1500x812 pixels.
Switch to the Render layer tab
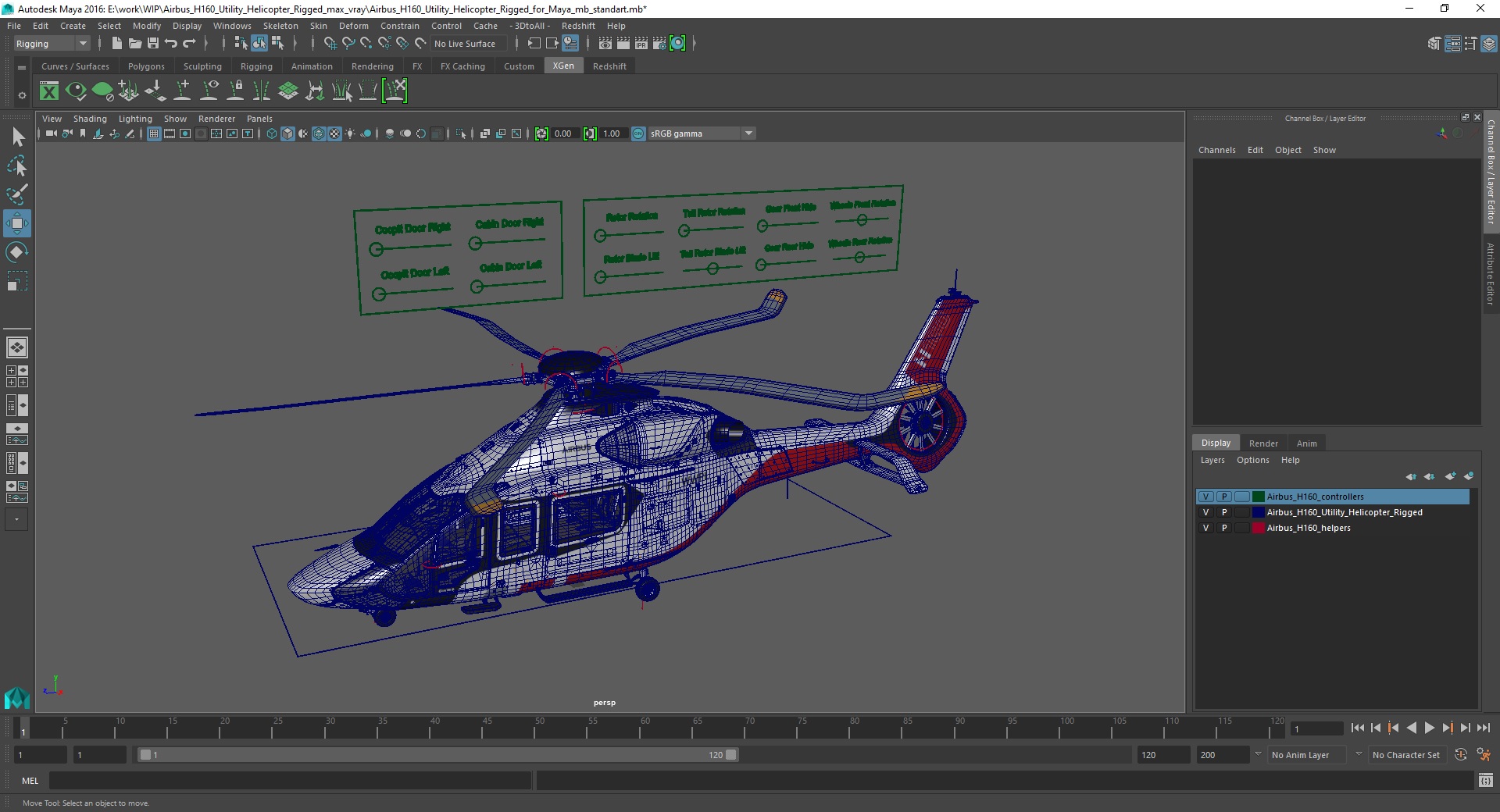coord(1263,443)
